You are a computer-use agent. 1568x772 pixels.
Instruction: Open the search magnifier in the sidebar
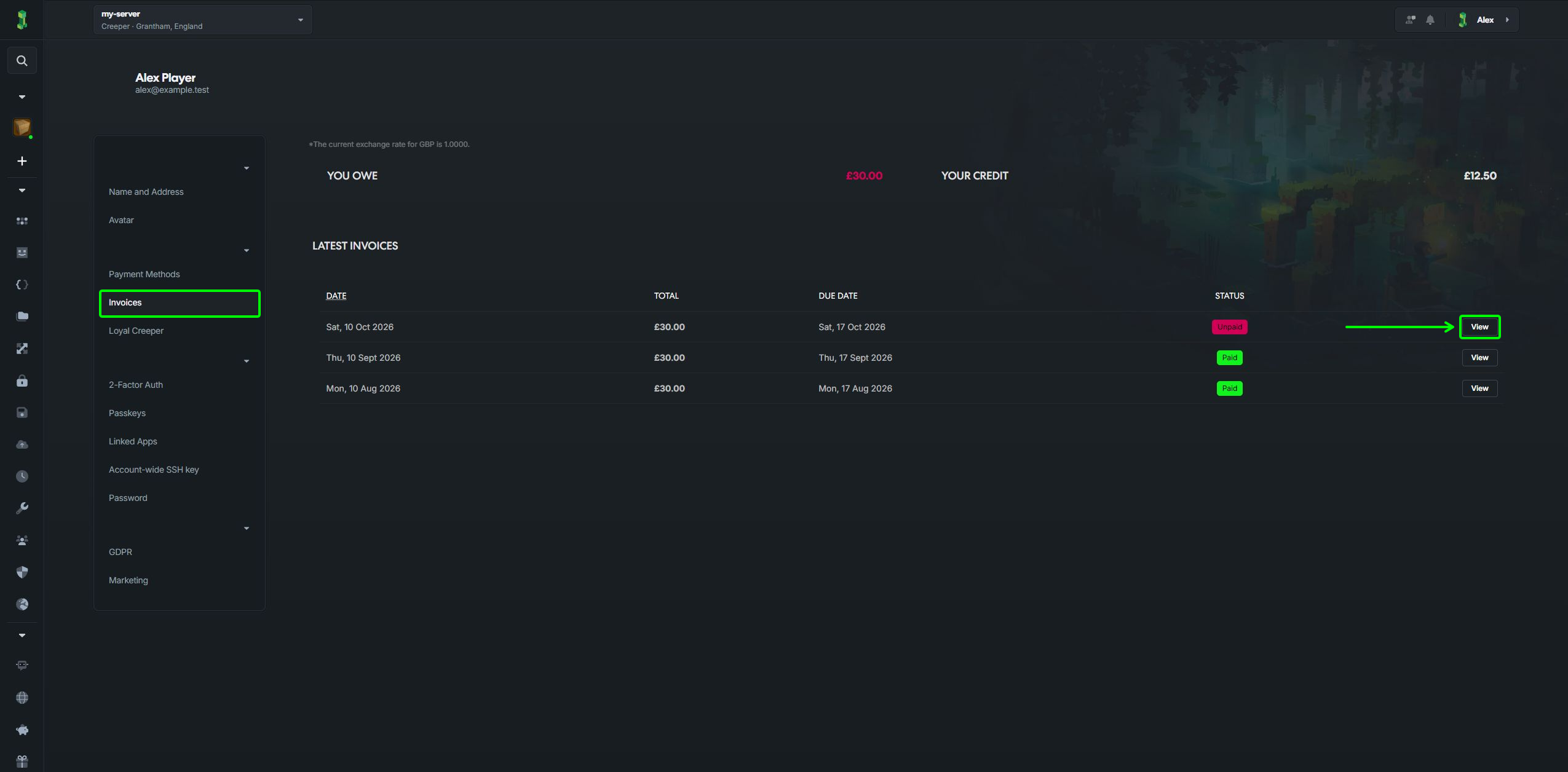click(x=22, y=61)
